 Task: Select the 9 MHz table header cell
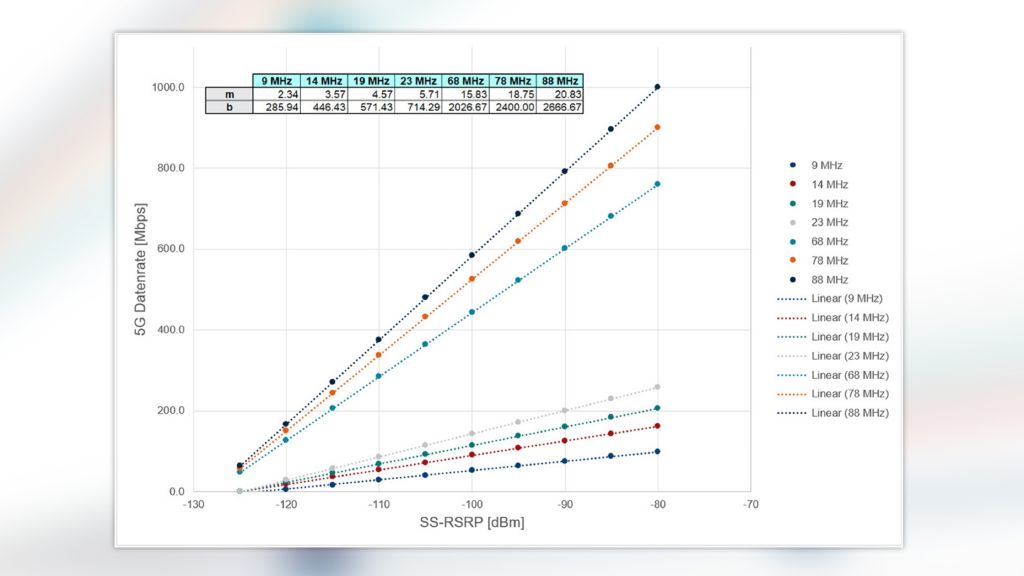coord(276,80)
